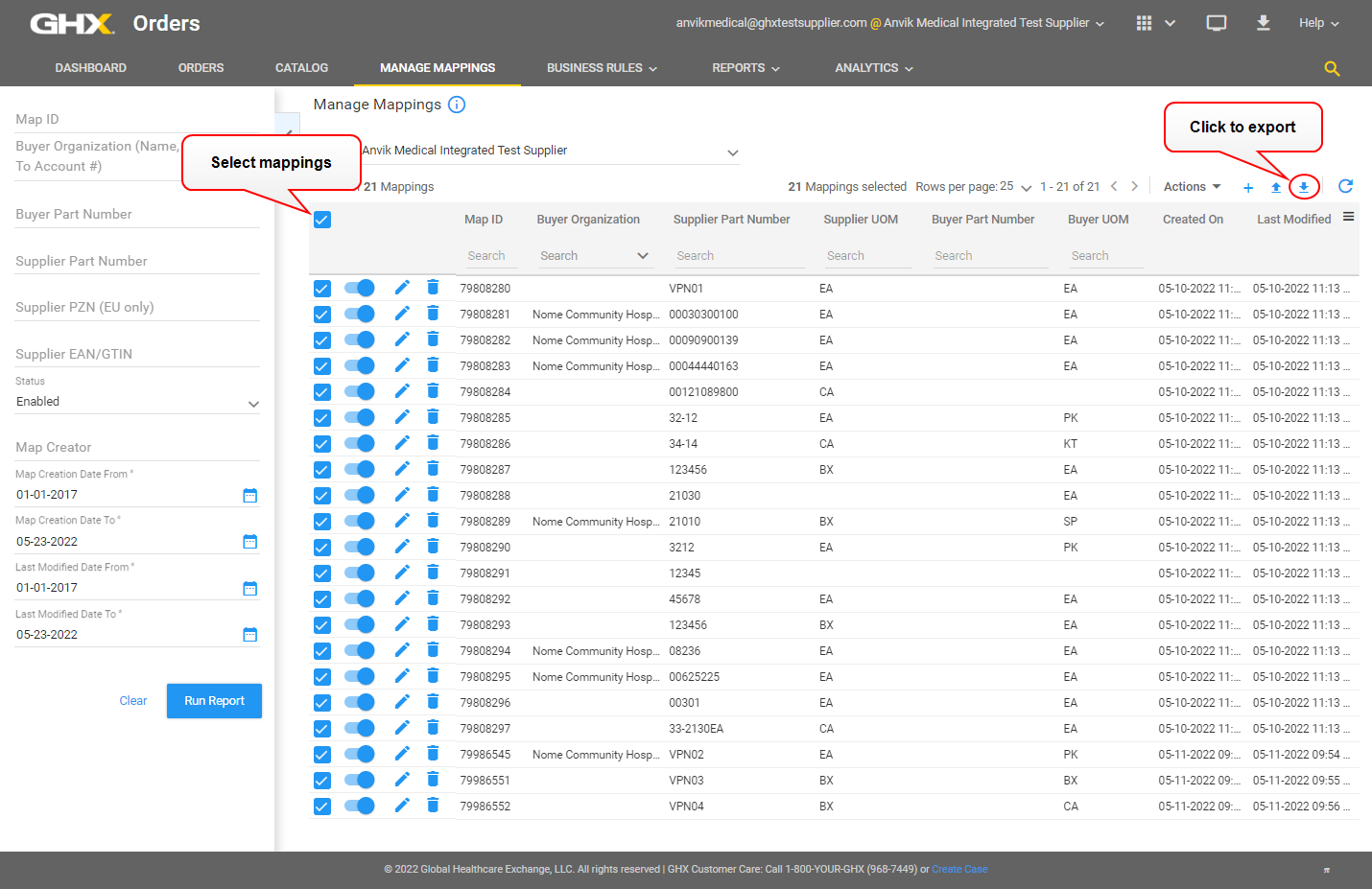Delete mapping 79808293
Screen dimensions: 1372x889
coord(433,624)
